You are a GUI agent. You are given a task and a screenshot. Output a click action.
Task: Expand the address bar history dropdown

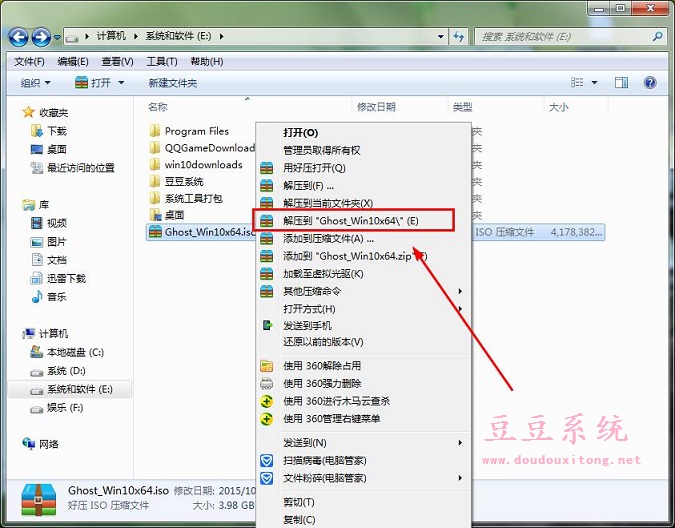(x=440, y=37)
